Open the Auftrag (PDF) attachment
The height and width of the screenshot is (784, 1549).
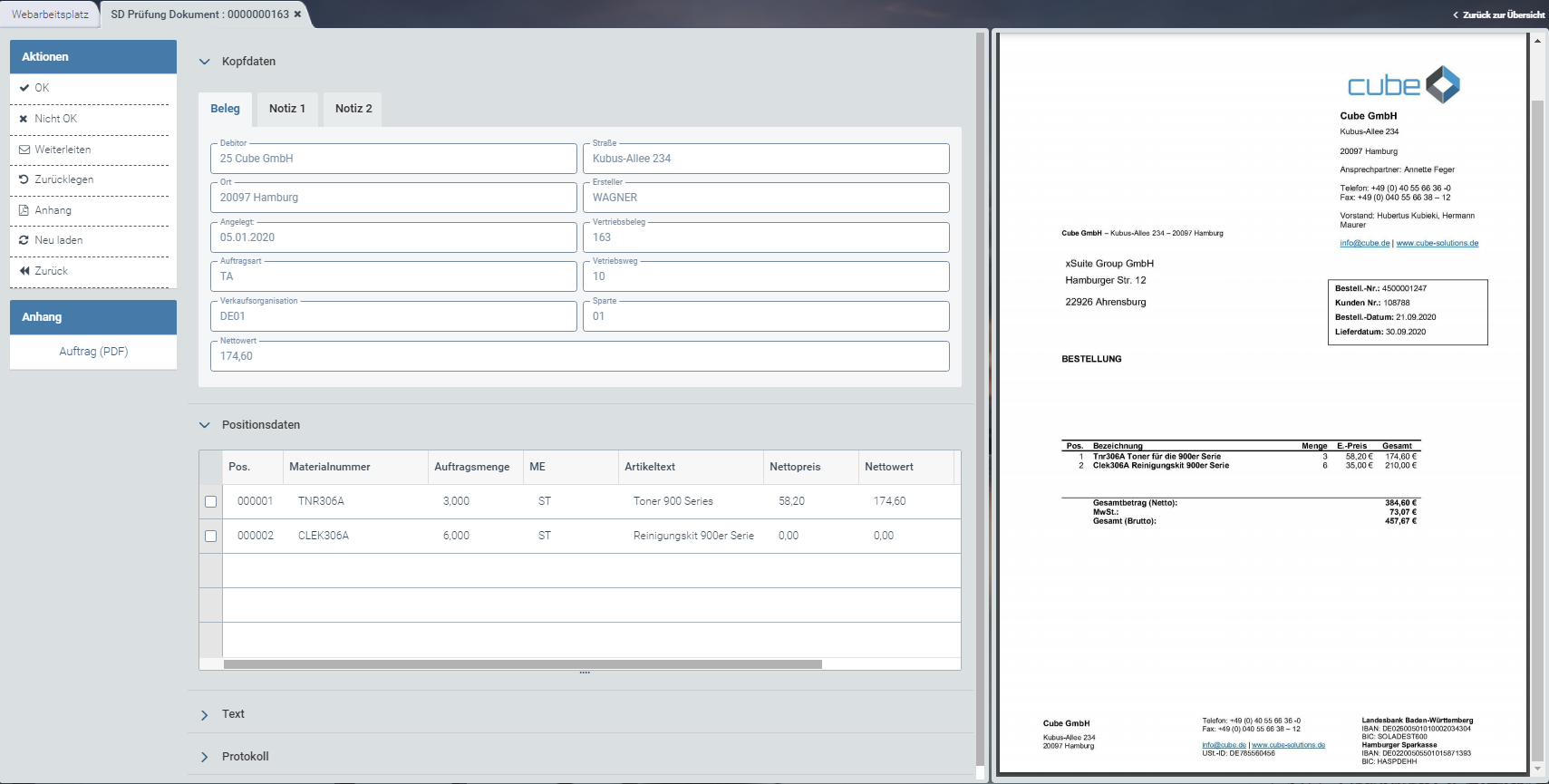pos(93,352)
